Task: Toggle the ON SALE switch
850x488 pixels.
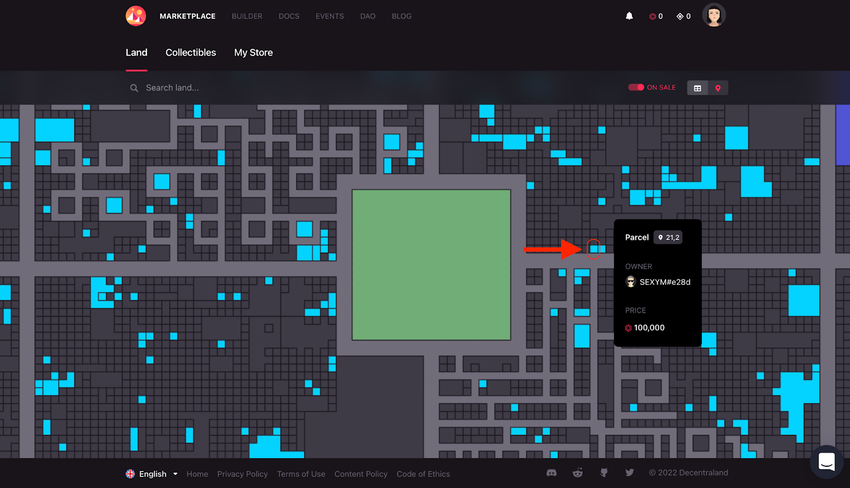Action: click(x=636, y=87)
